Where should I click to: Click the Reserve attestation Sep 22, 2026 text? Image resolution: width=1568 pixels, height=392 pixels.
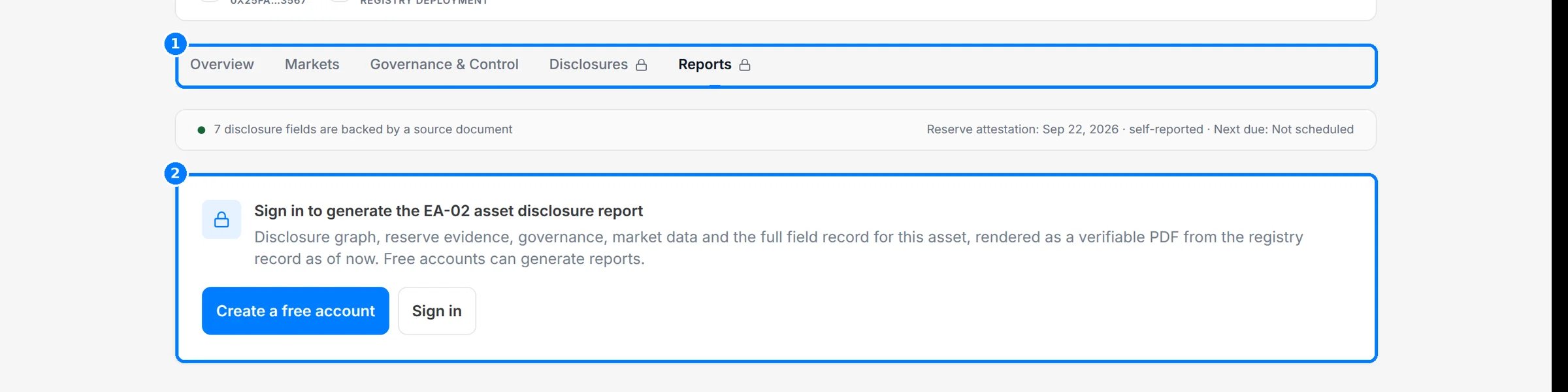(1022, 129)
